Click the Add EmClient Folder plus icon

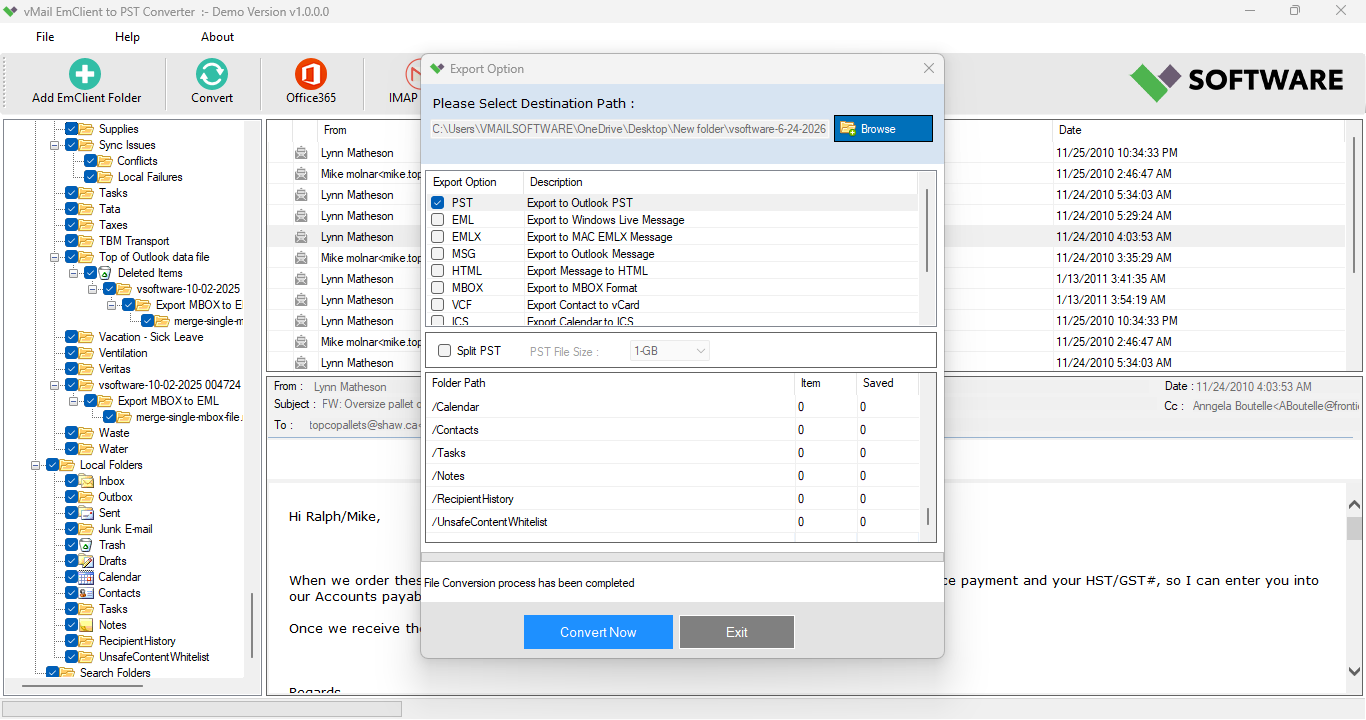(x=85, y=74)
